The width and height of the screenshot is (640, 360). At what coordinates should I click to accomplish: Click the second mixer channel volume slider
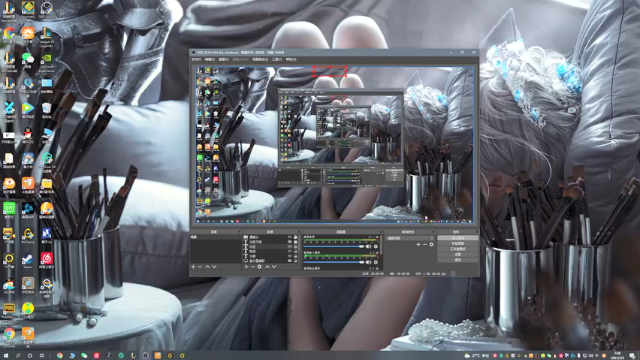pos(334,262)
